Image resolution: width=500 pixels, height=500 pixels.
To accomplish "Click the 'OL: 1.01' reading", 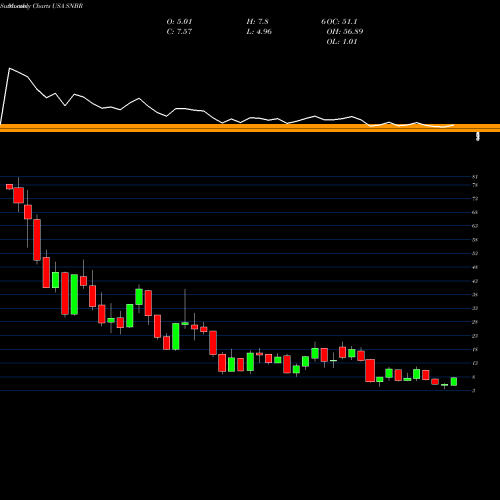I will click(x=342, y=42).
